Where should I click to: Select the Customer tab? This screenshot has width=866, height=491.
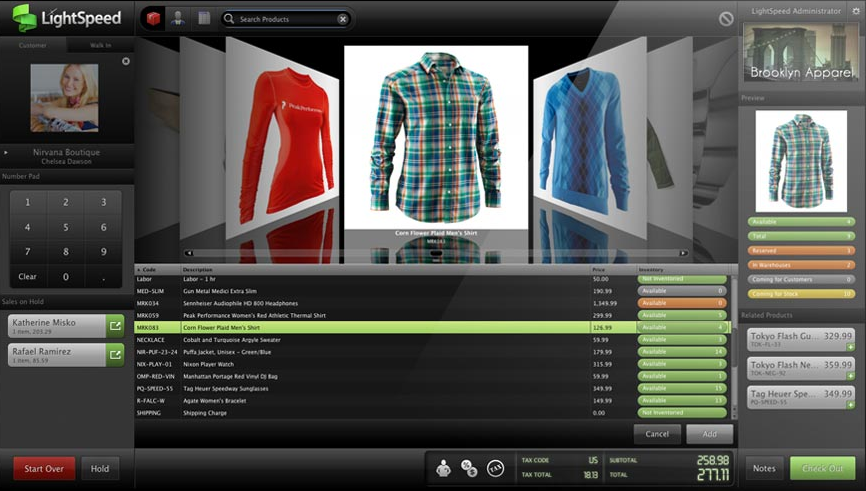34,45
